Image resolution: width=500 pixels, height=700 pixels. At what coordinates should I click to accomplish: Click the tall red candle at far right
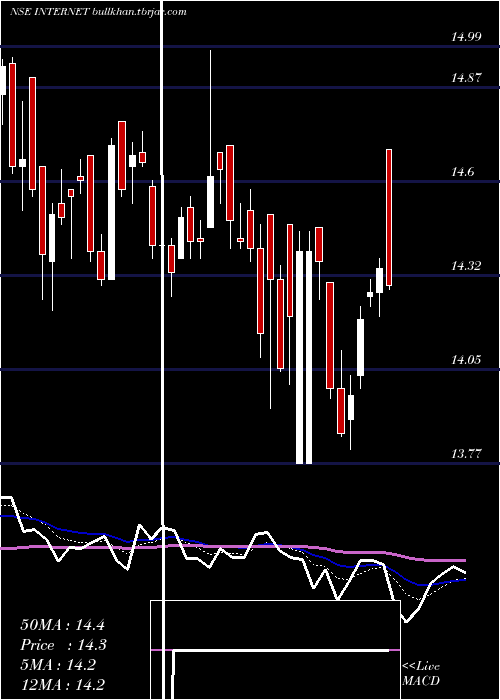pos(389,217)
